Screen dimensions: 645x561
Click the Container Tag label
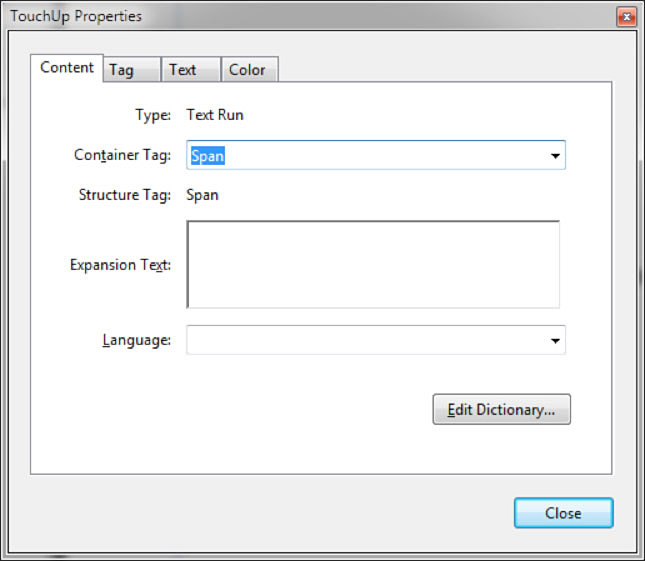123,155
